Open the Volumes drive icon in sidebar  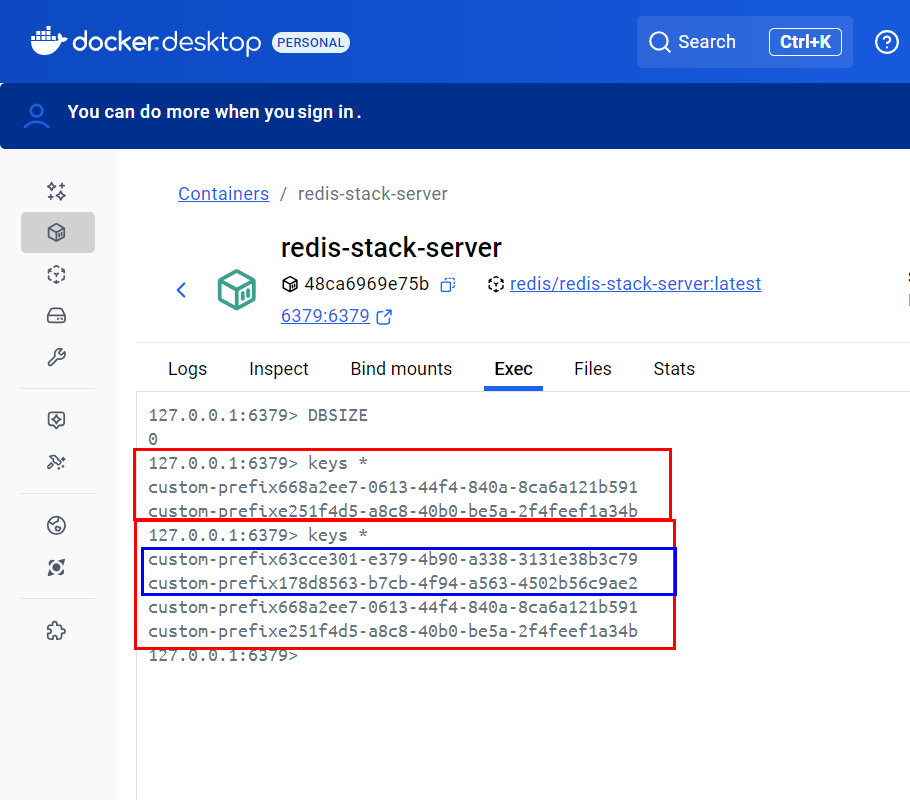57,316
